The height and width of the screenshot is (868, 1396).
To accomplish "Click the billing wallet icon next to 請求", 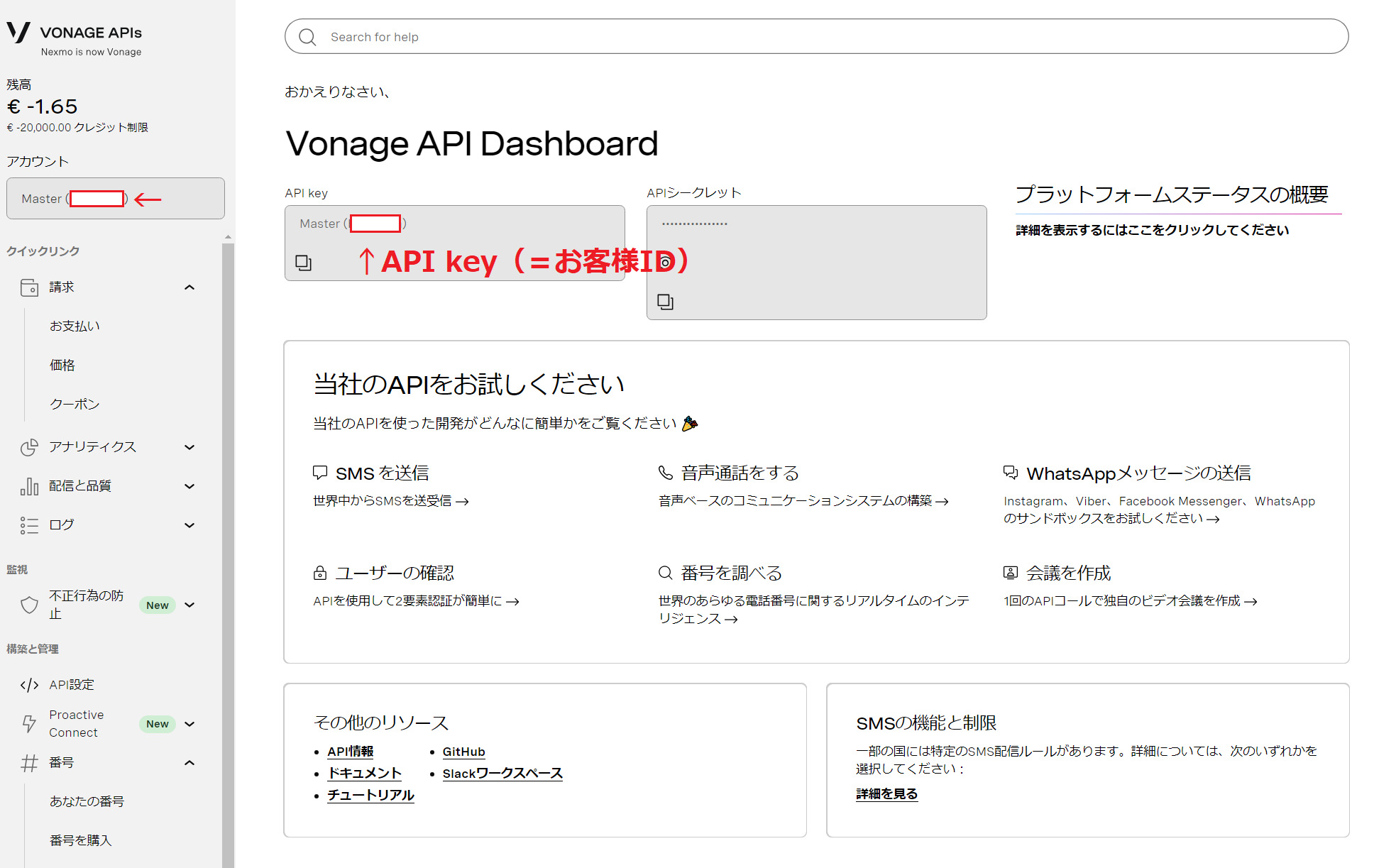I will (x=29, y=287).
